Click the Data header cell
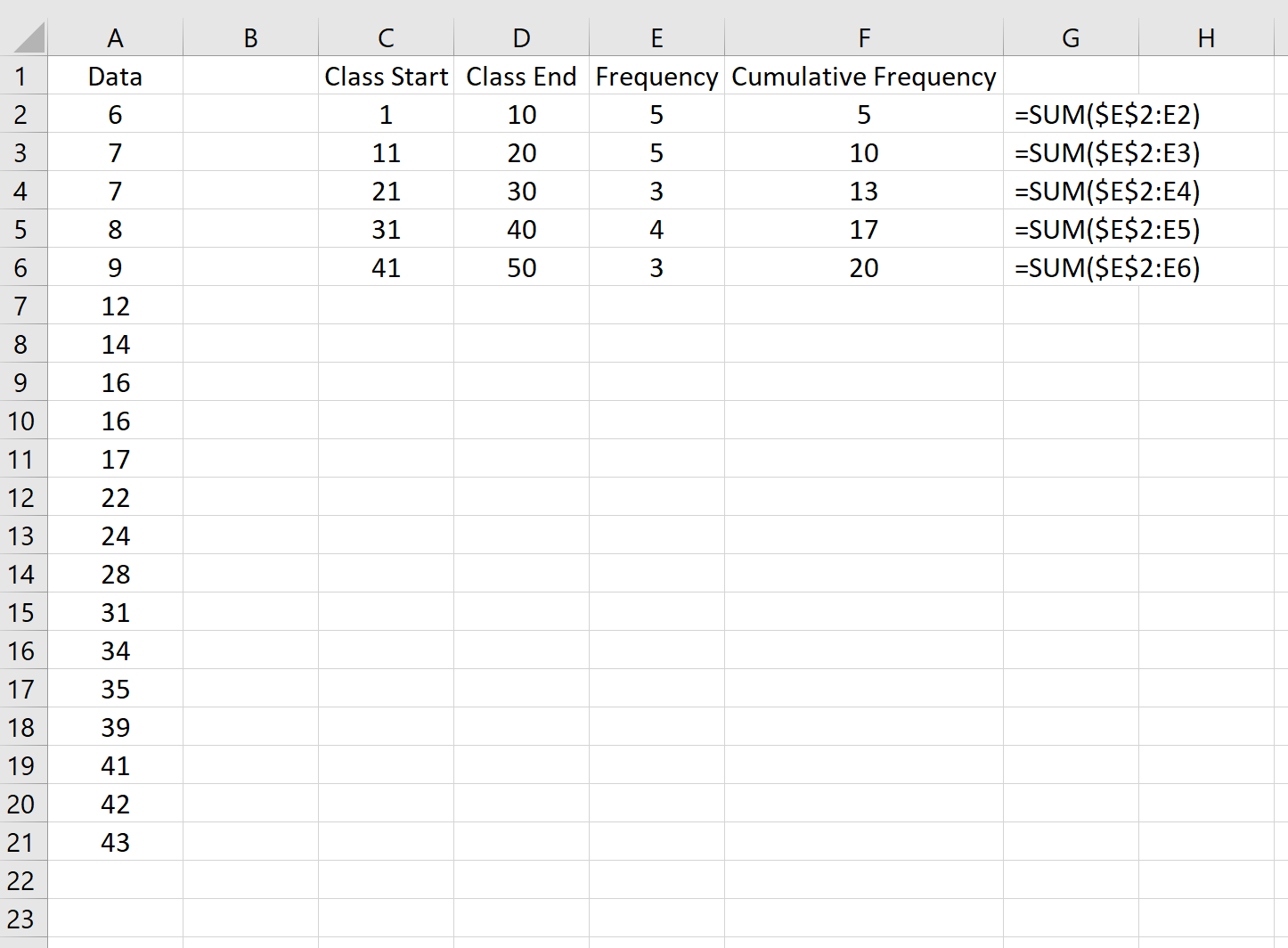The image size is (1288, 948). click(115, 76)
